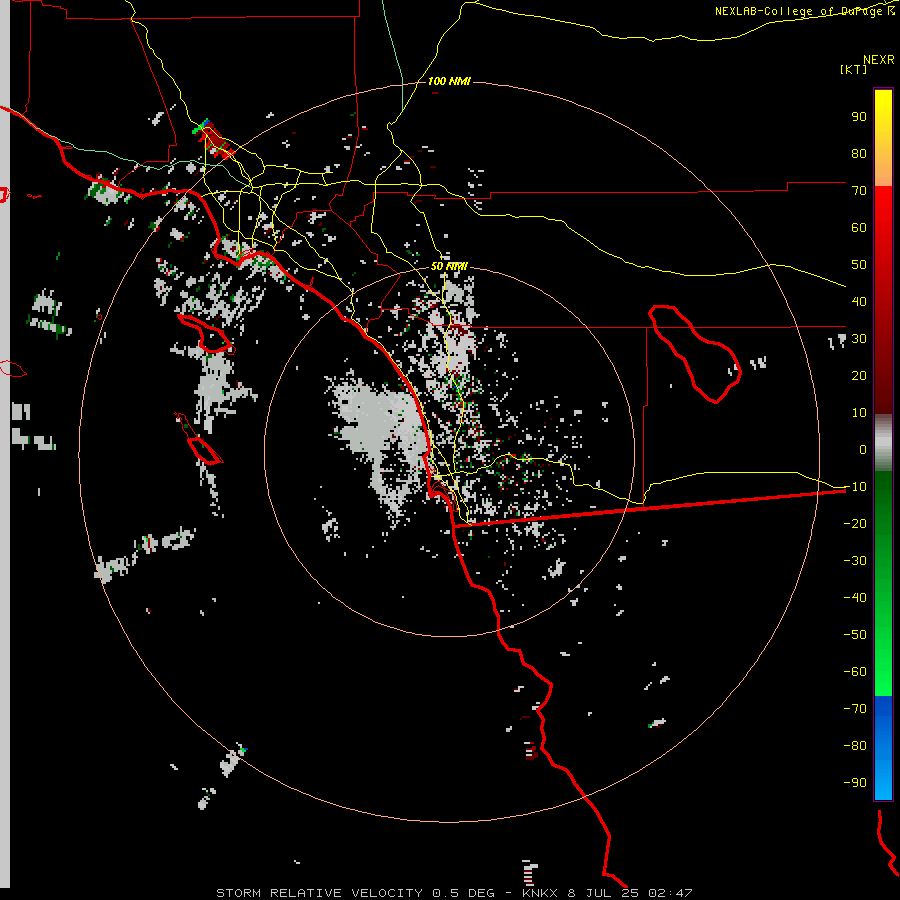Screen dimensions: 900x900
Task: Click the "8 JUL 25" date in caption
Action: pos(603,893)
